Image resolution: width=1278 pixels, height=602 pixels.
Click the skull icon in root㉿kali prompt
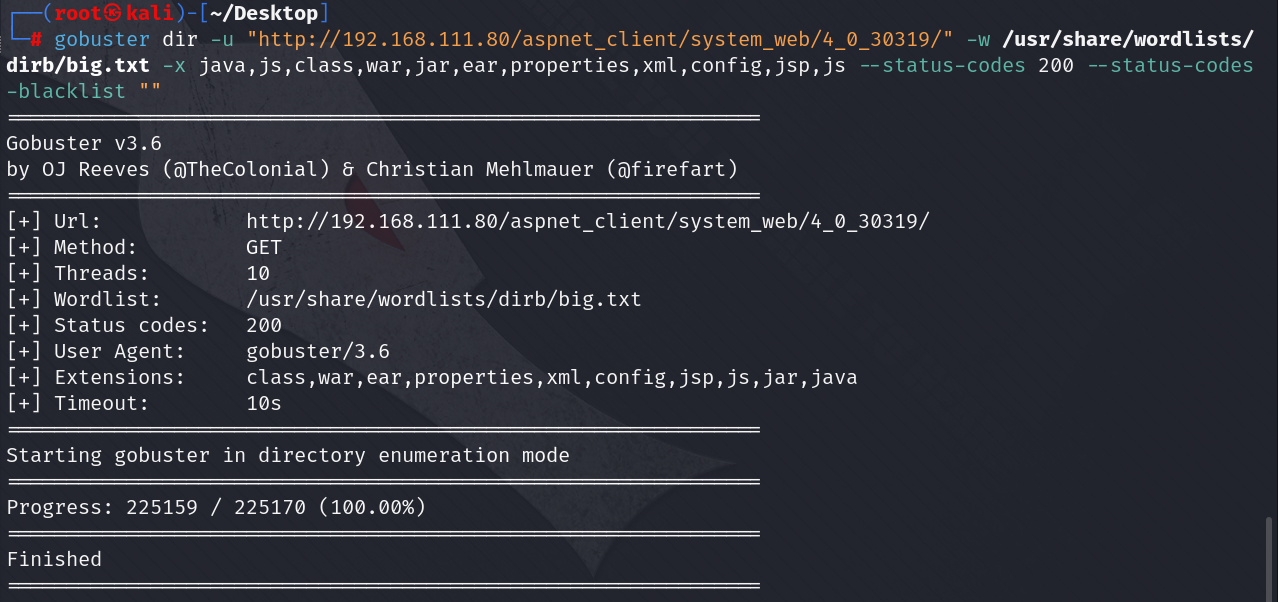[115, 14]
